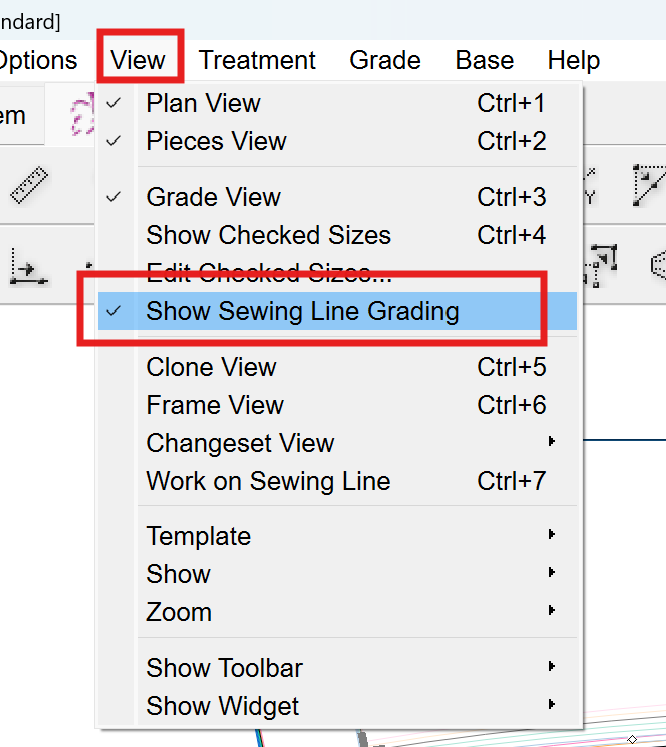Open the Template submenu

click(198, 536)
